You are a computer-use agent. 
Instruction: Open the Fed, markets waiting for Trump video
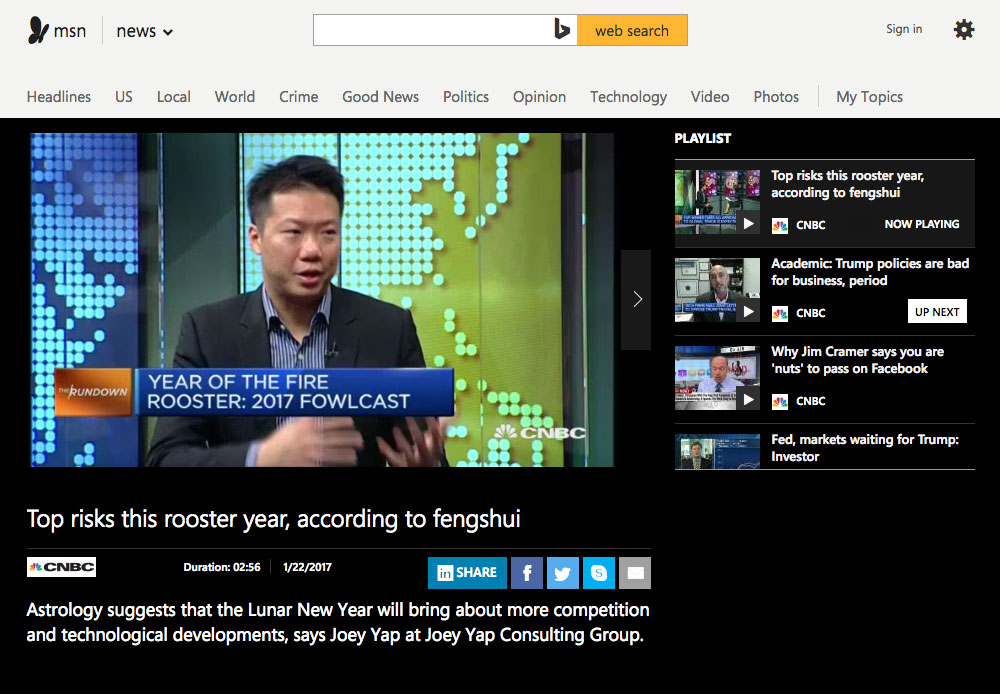pos(864,448)
